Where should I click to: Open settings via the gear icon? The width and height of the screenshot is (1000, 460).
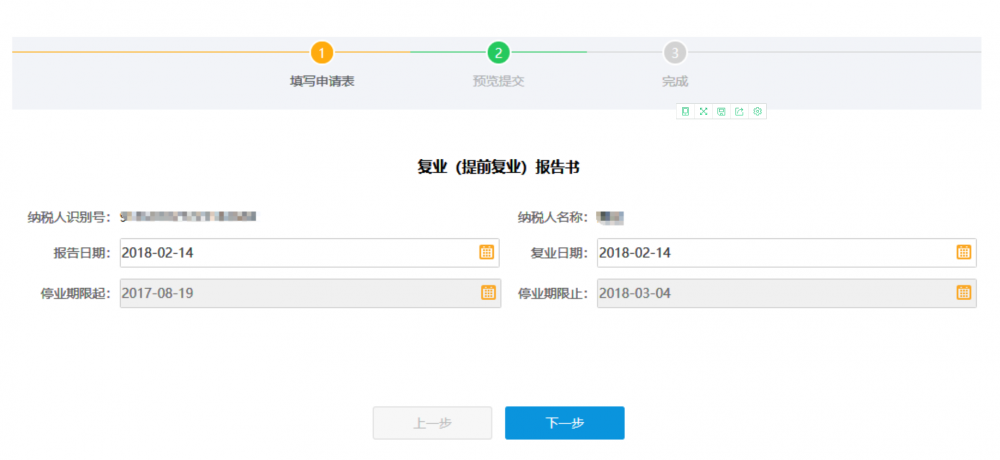(x=758, y=112)
